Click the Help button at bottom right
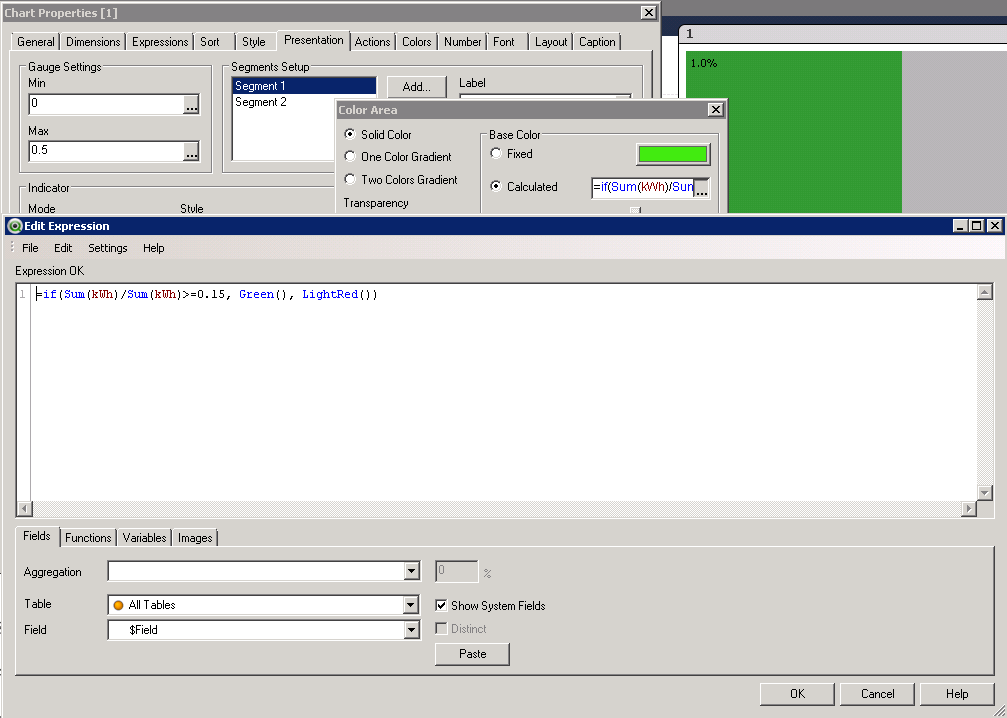This screenshot has height=718, width=1007. 957,694
